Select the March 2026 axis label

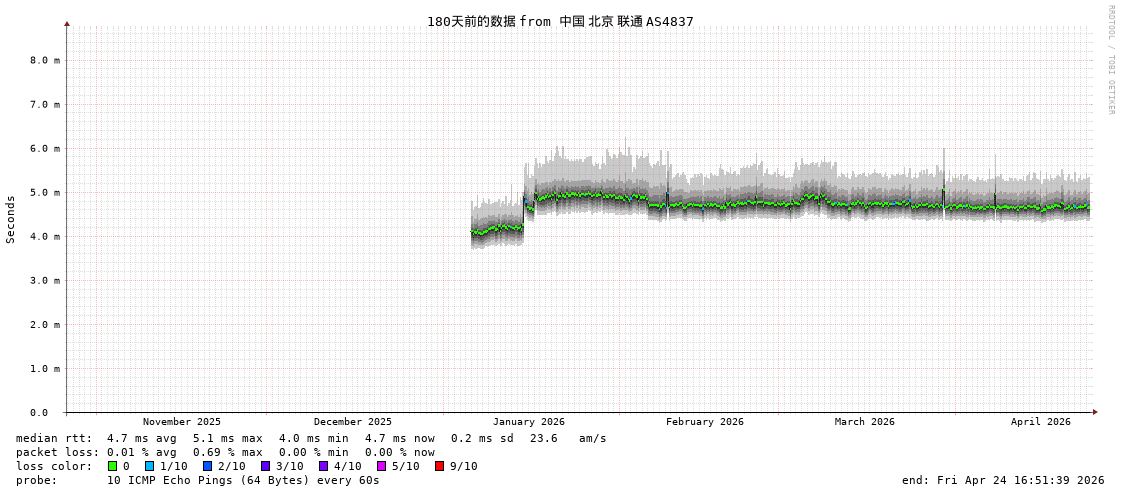(x=865, y=422)
